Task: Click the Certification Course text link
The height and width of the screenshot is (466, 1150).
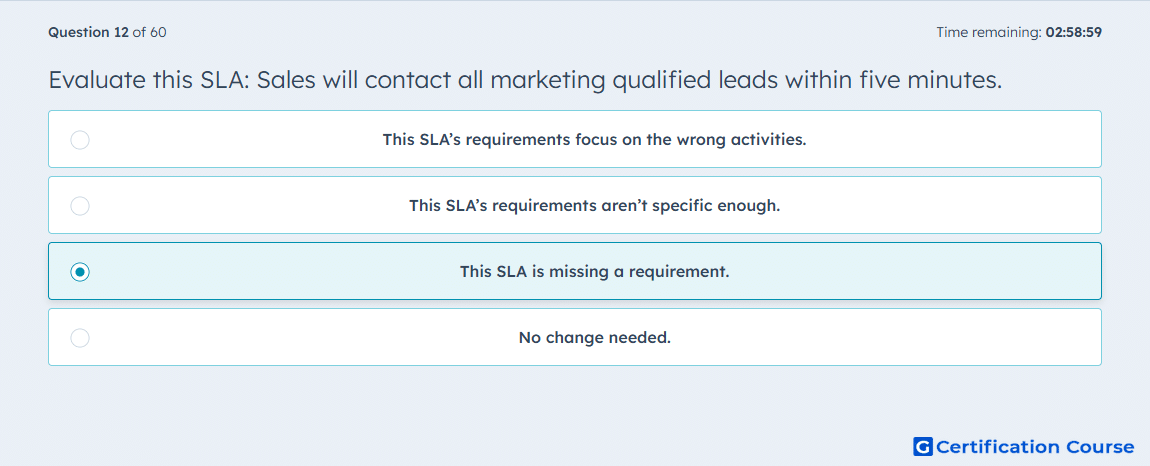Action: pos(1035,446)
